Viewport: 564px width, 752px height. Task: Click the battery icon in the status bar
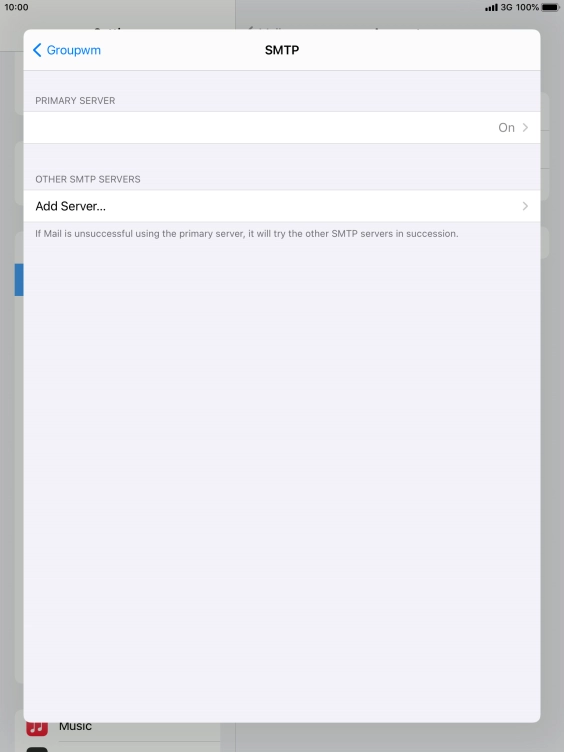(550, 7)
